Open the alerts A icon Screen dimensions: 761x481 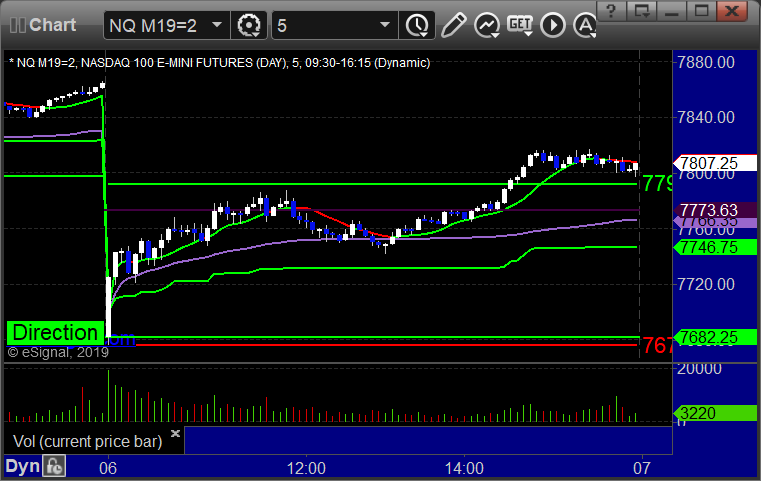[x=585, y=25]
